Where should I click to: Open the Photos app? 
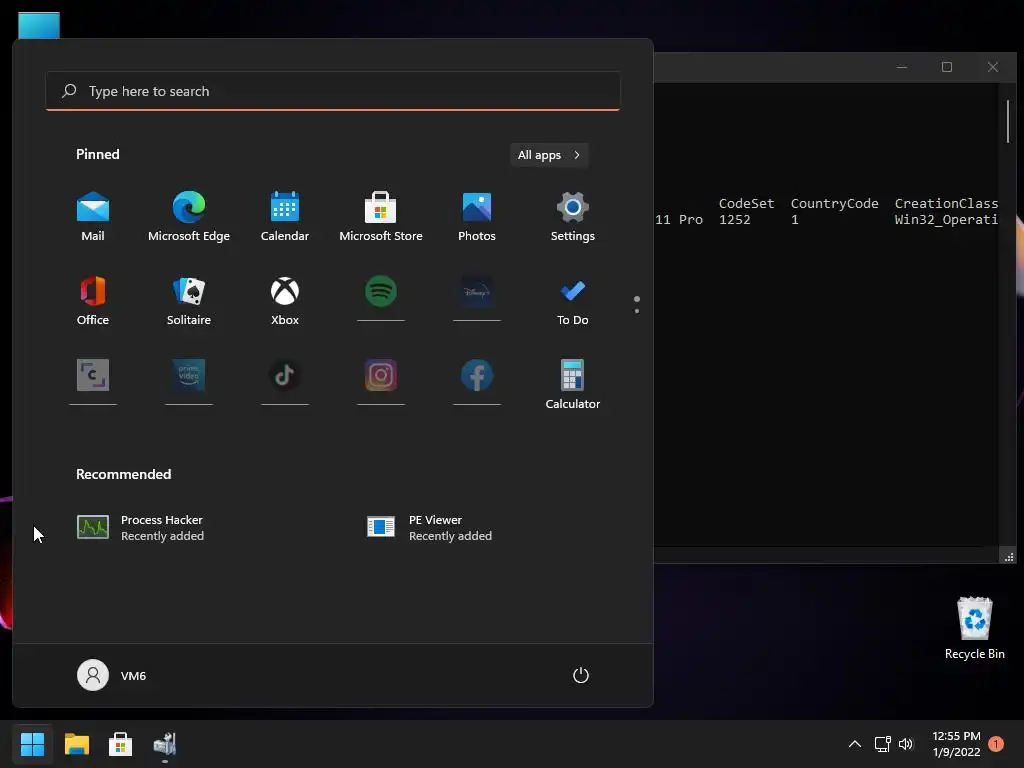477,217
